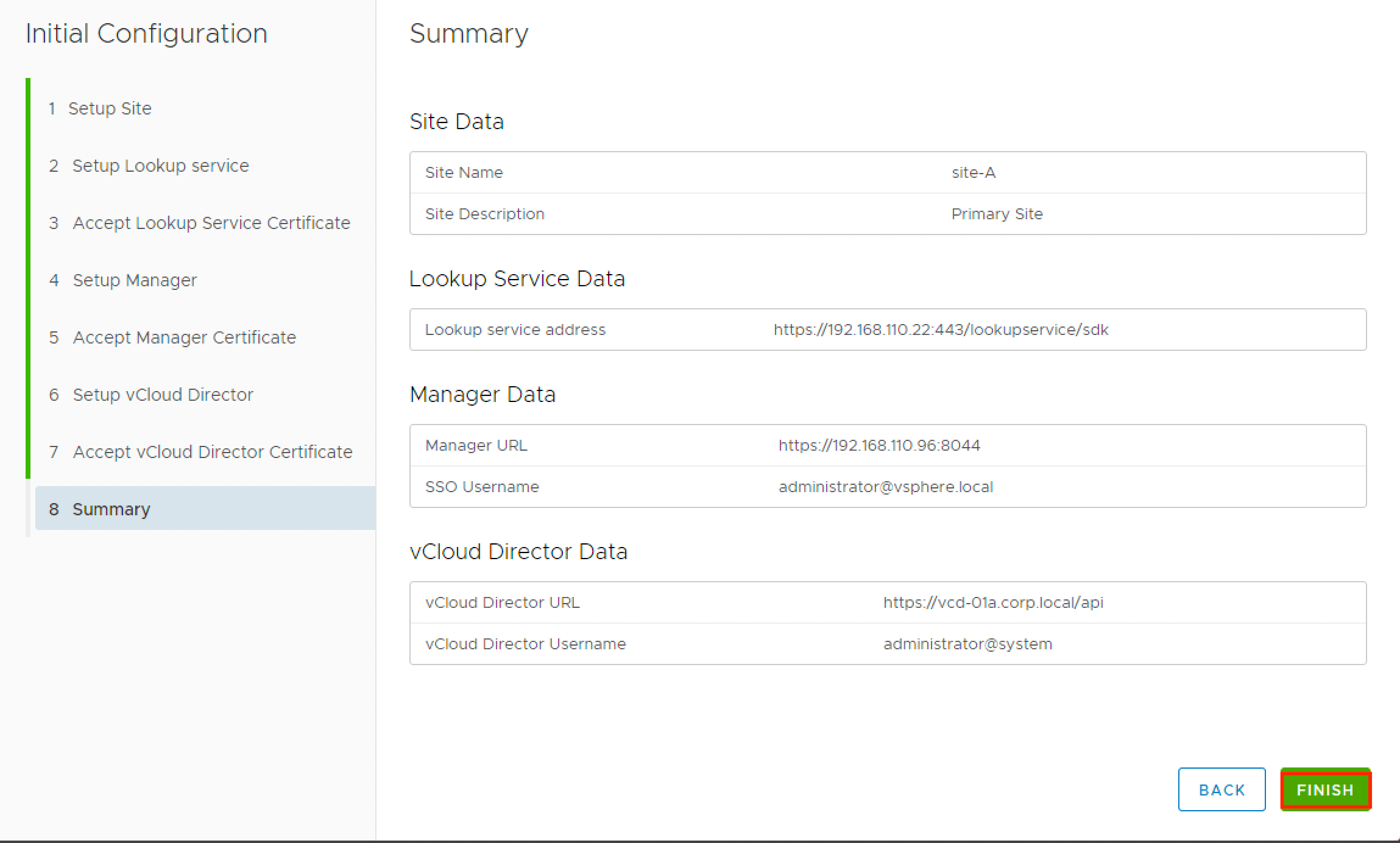Select step 7 Accept vCloud Director Certificate

[x=212, y=452]
